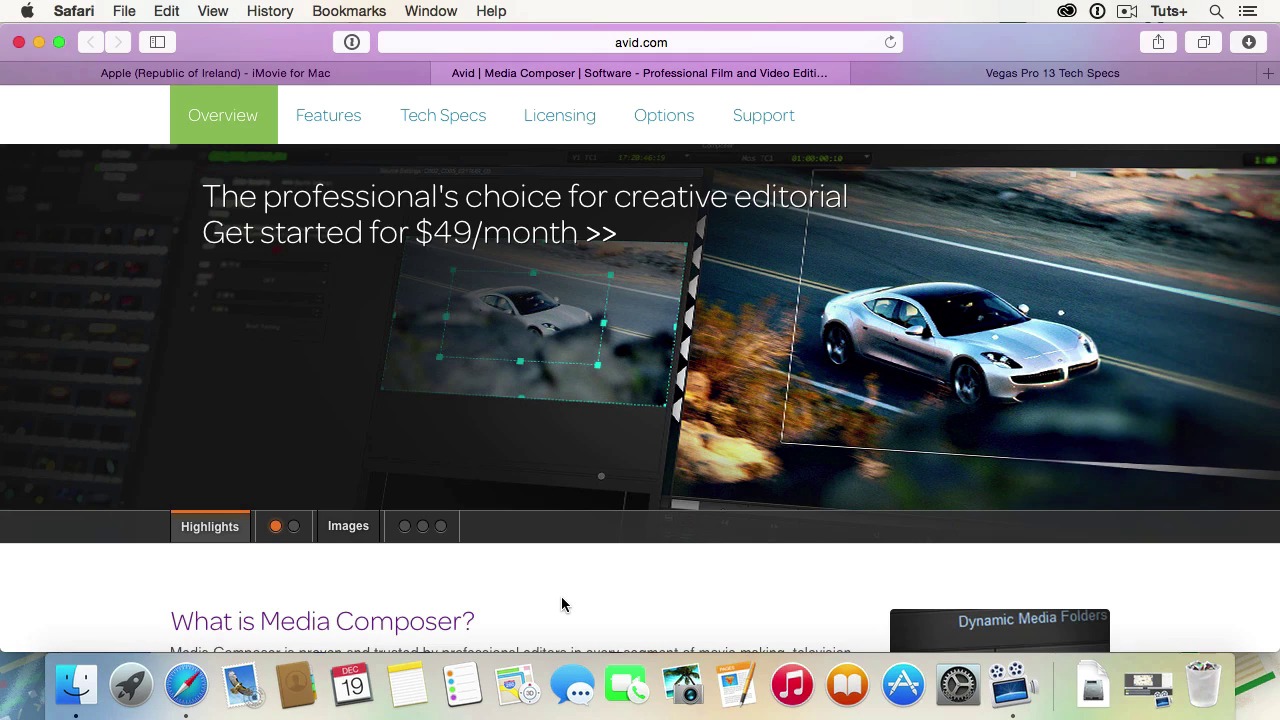
Task: Click the 'What is Media Composer?' heading
Action: tap(322, 621)
